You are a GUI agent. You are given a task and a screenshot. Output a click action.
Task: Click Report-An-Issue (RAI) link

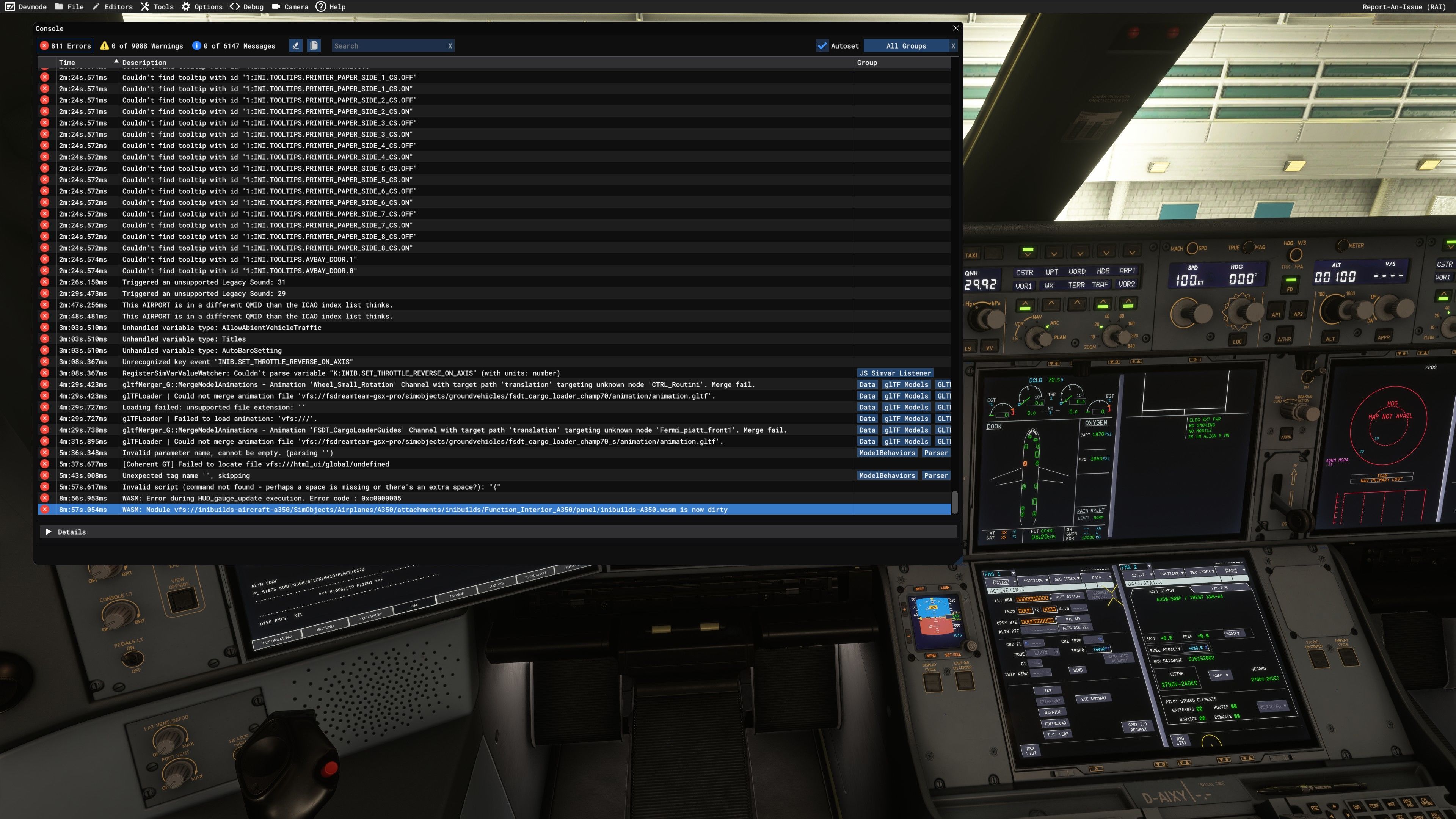(1403, 7)
